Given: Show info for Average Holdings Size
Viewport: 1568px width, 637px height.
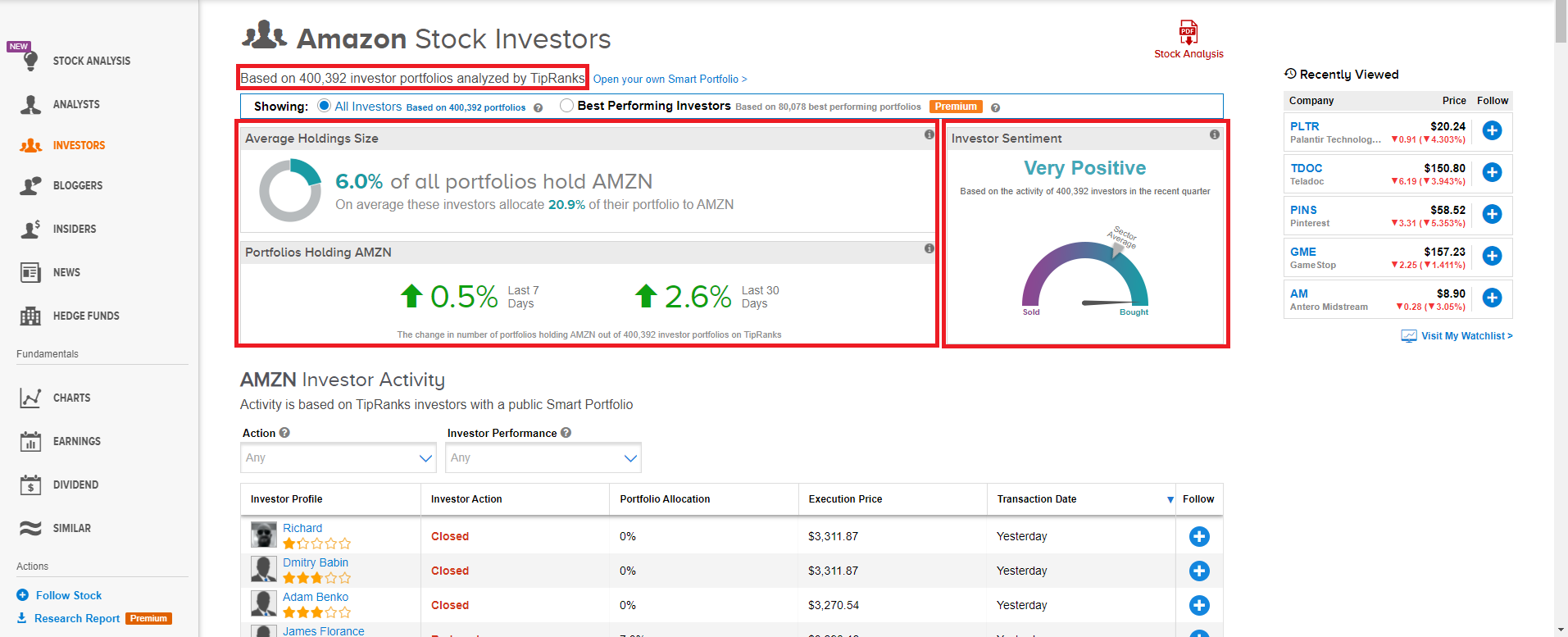Looking at the screenshot, I should [x=929, y=134].
